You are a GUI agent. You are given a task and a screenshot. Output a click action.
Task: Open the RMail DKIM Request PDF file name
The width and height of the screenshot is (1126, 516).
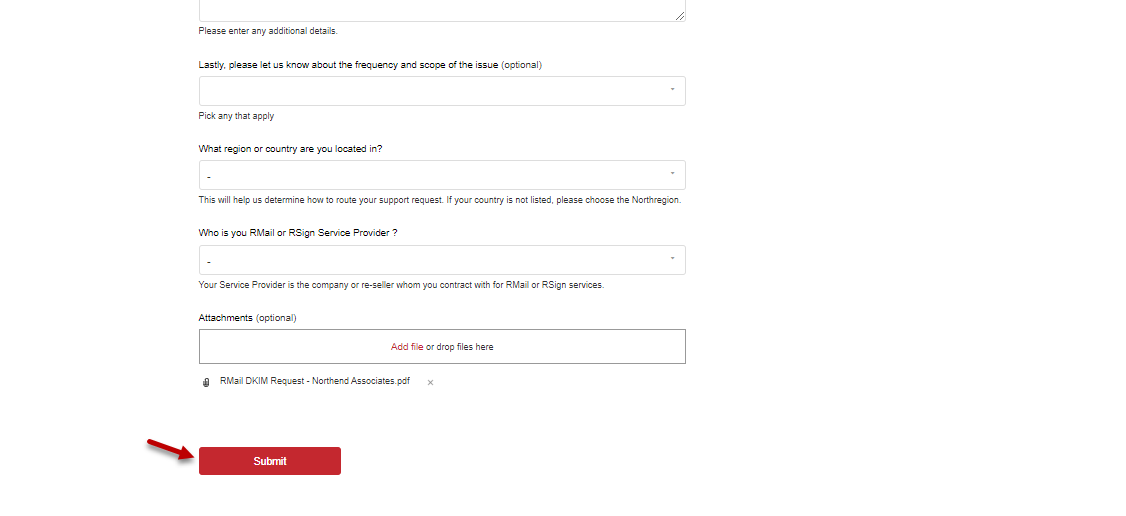(314, 381)
